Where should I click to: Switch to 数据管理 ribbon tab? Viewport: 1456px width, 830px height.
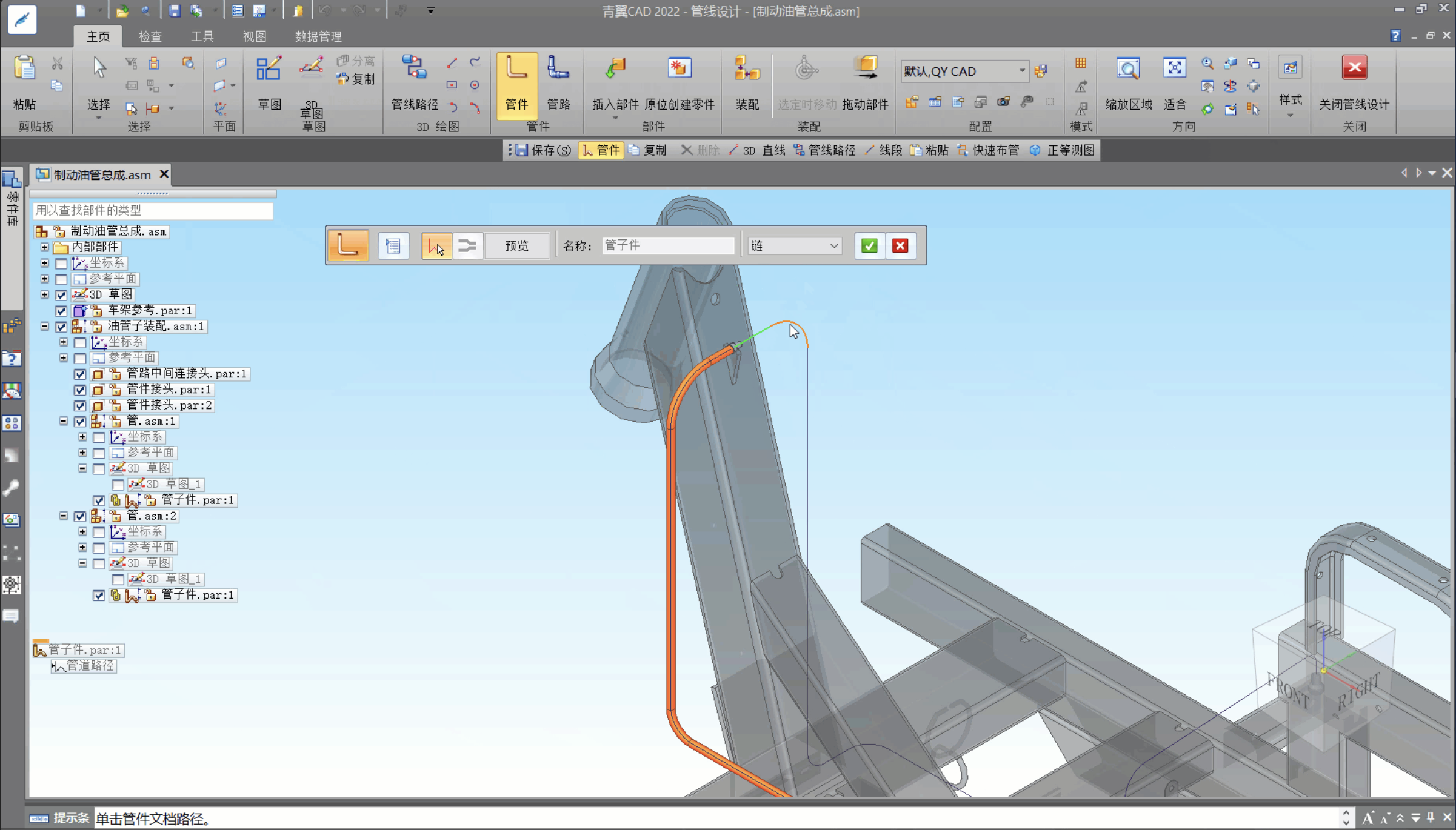click(318, 36)
